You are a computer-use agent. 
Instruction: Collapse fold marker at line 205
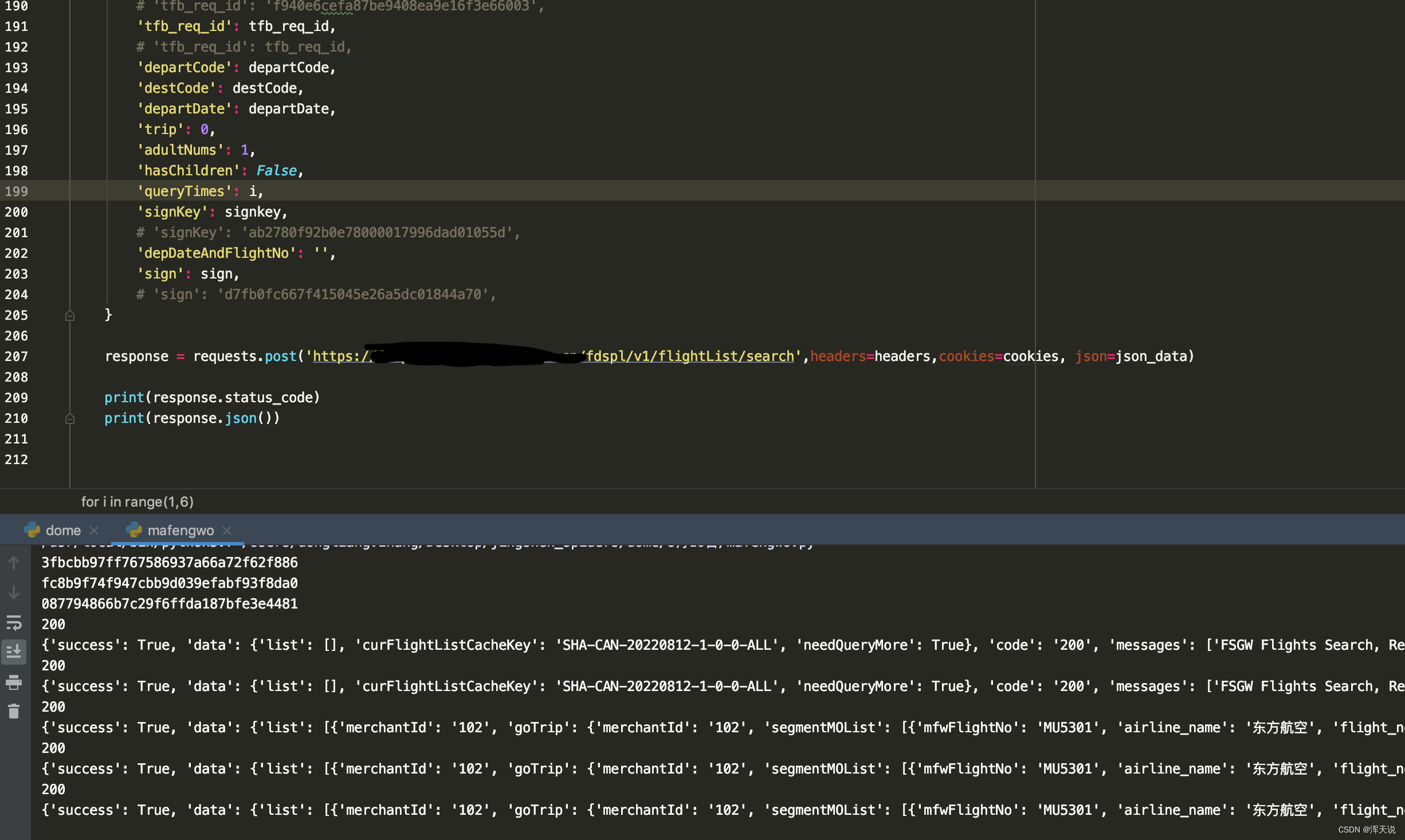(x=70, y=315)
